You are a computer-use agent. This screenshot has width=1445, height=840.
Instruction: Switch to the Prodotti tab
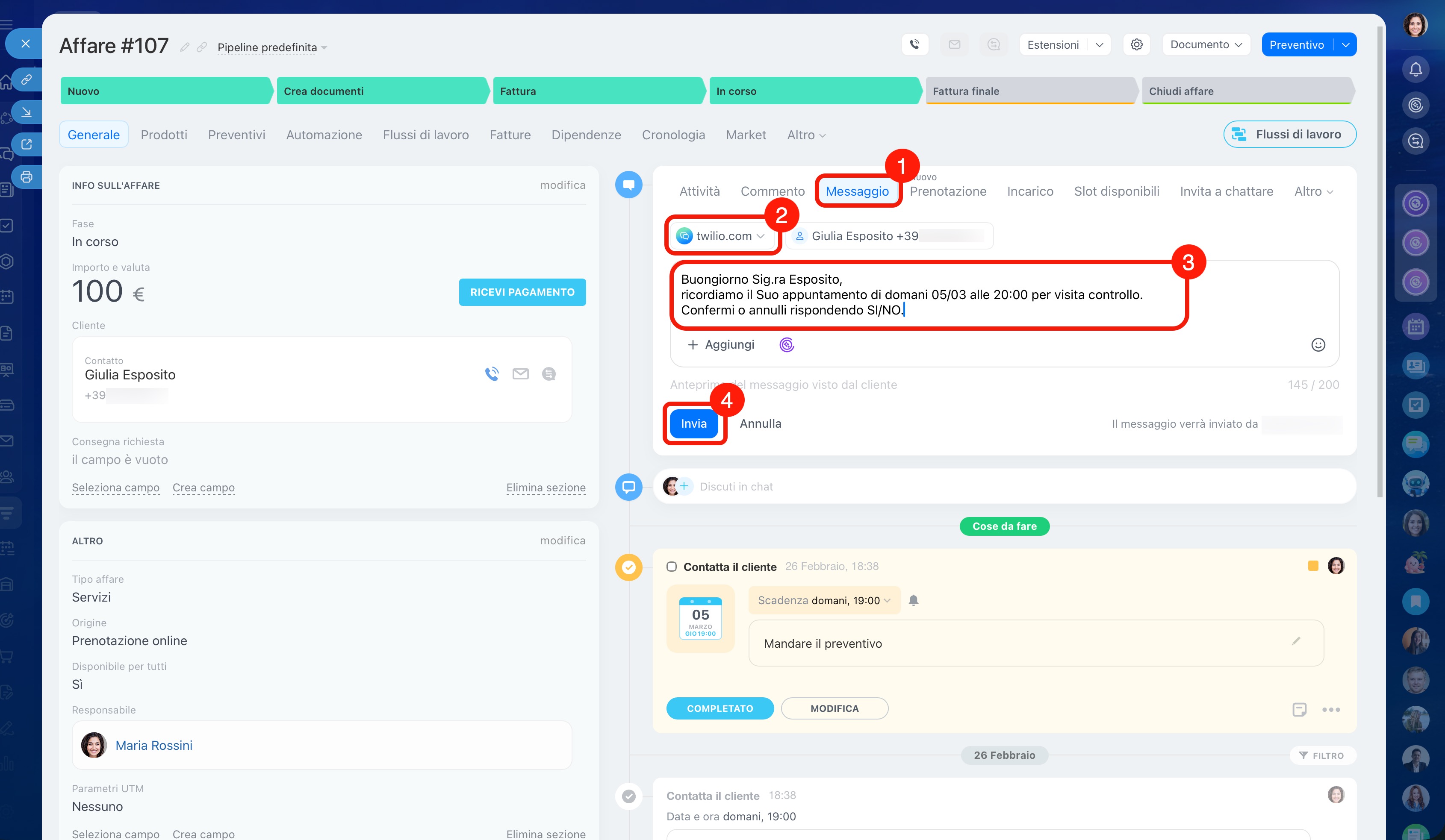(163, 135)
